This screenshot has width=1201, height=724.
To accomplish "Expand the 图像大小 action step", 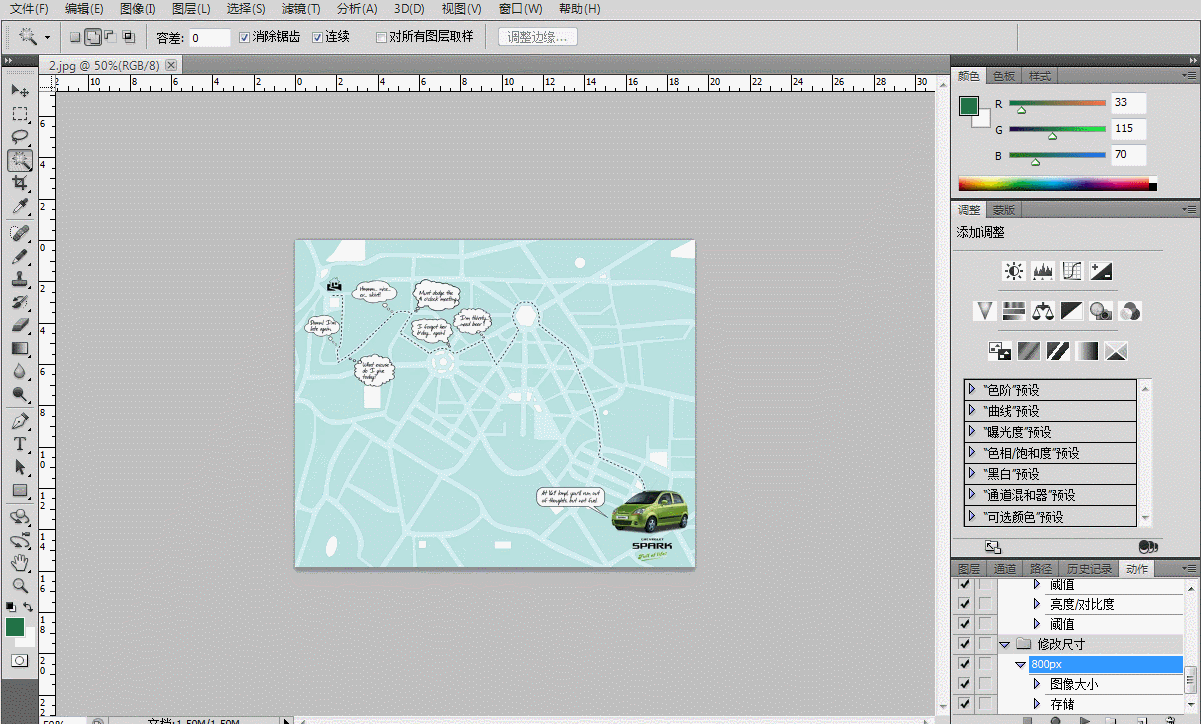I will coord(1036,684).
